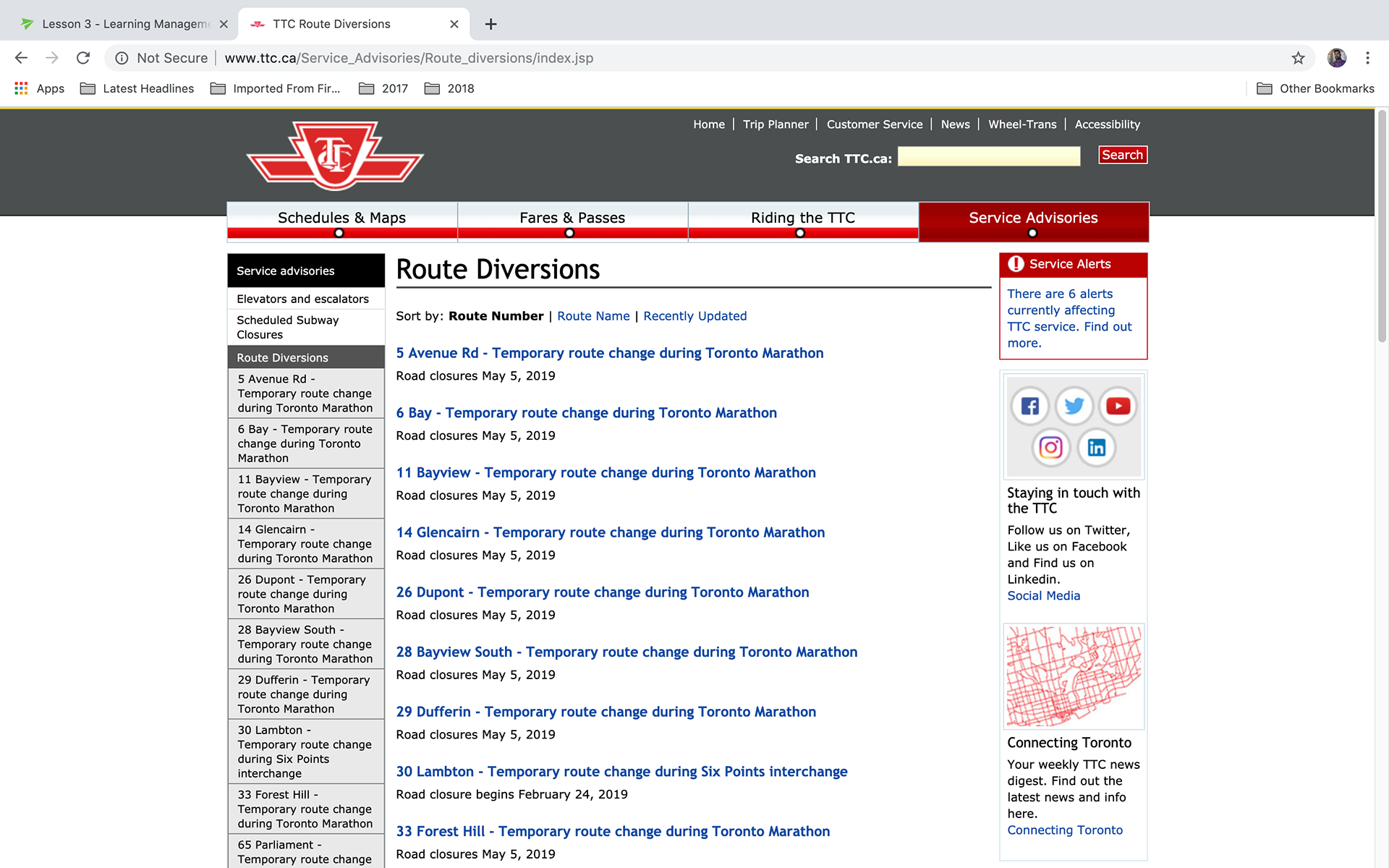Open the Instagram icon link

coord(1050,448)
